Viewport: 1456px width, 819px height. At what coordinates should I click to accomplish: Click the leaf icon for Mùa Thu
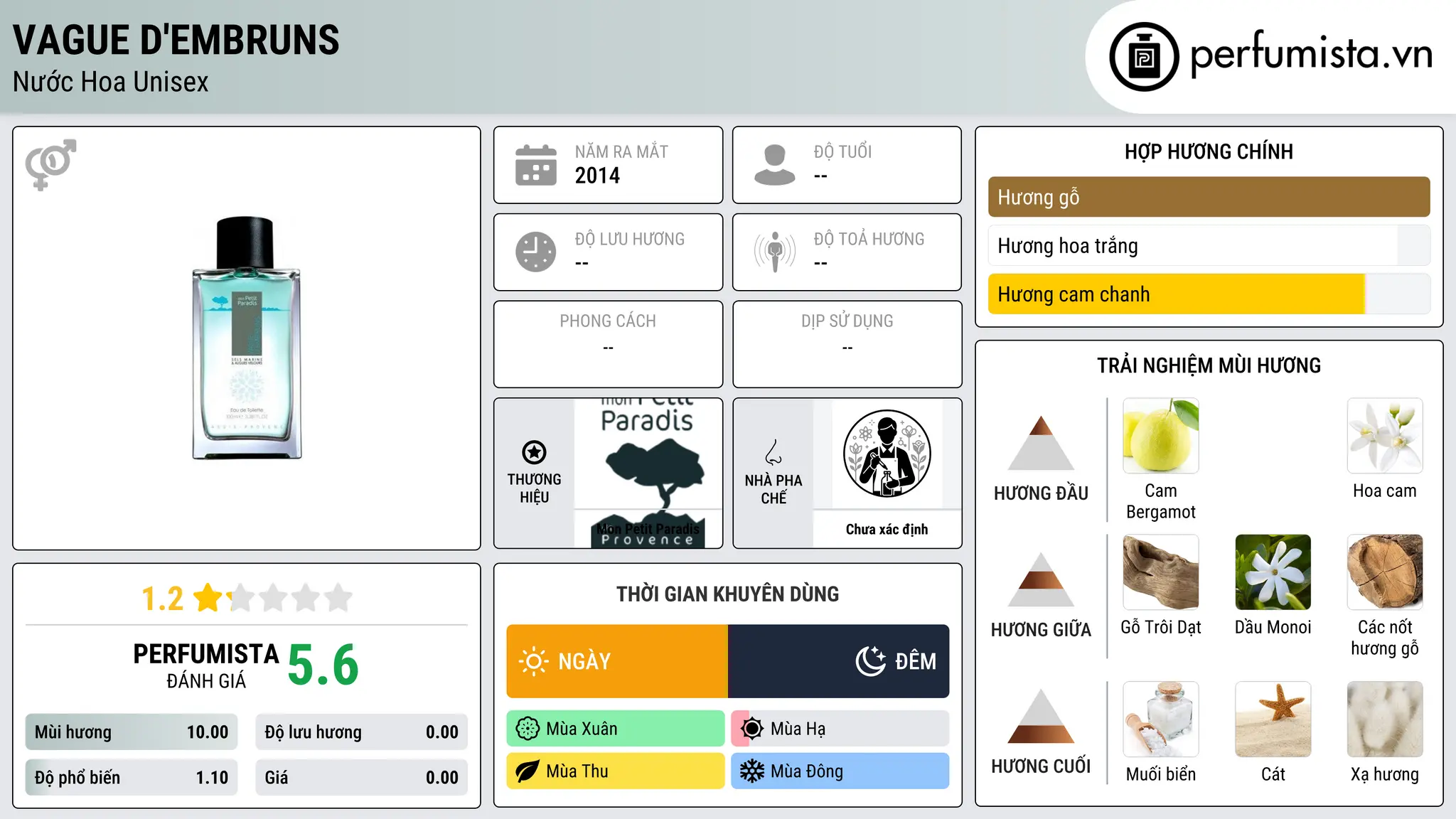(527, 771)
